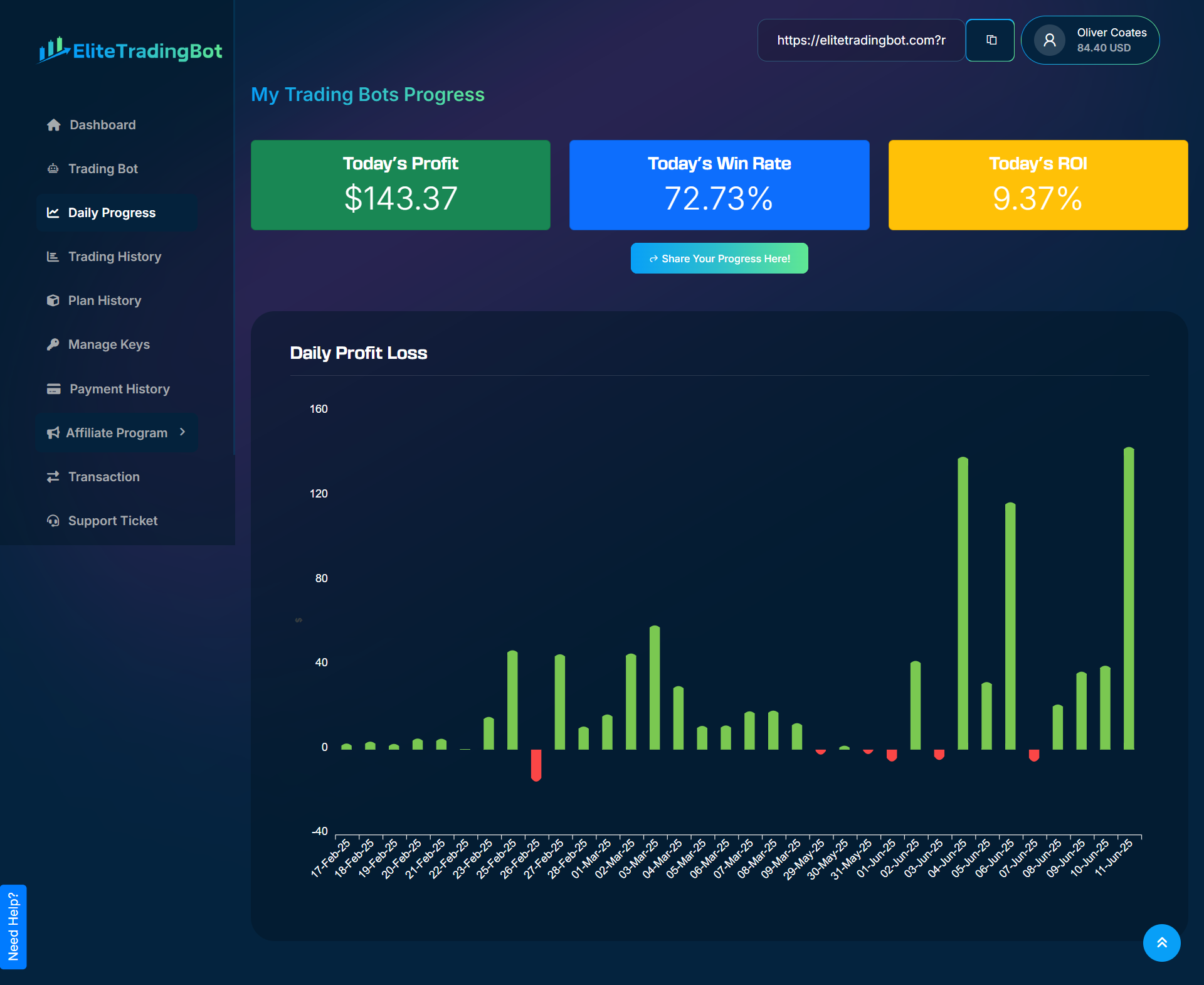Open the Need Help side tab
1204x985 pixels.
(13, 926)
